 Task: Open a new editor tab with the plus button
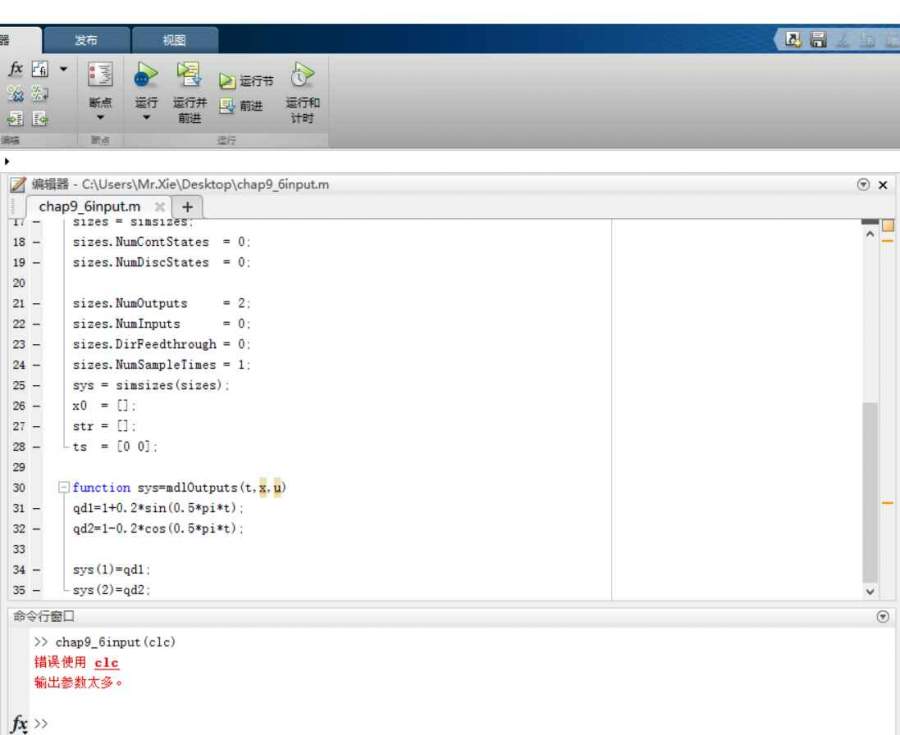click(x=187, y=207)
